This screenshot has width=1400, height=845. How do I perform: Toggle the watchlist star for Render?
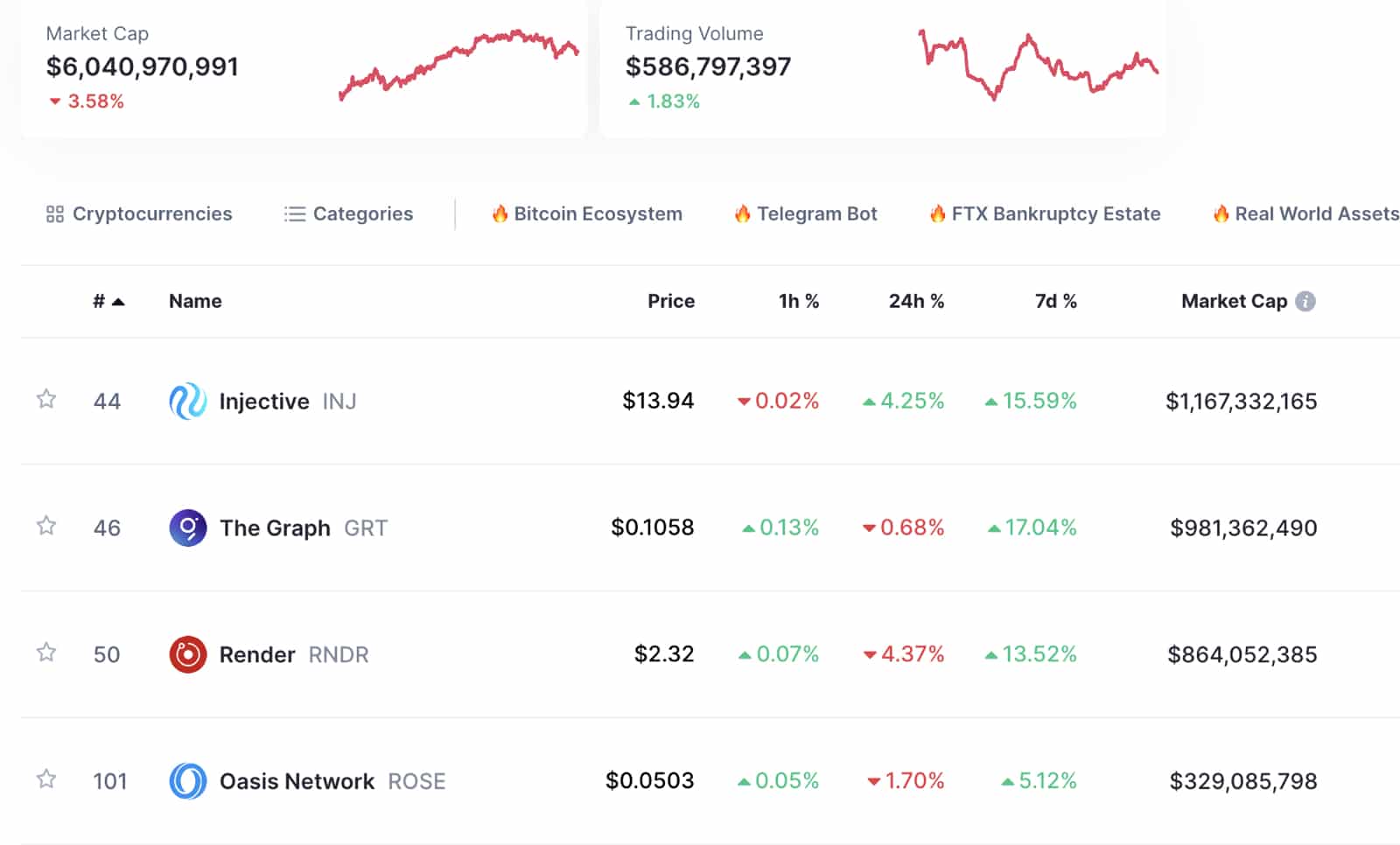[x=46, y=653]
